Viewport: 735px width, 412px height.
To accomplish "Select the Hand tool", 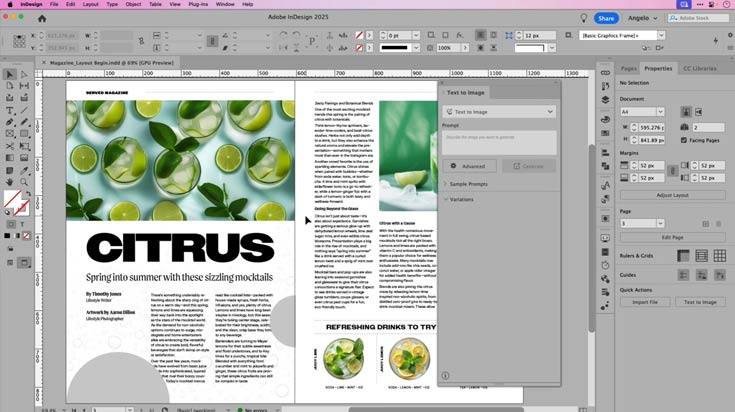I will pyautogui.click(x=10, y=182).
